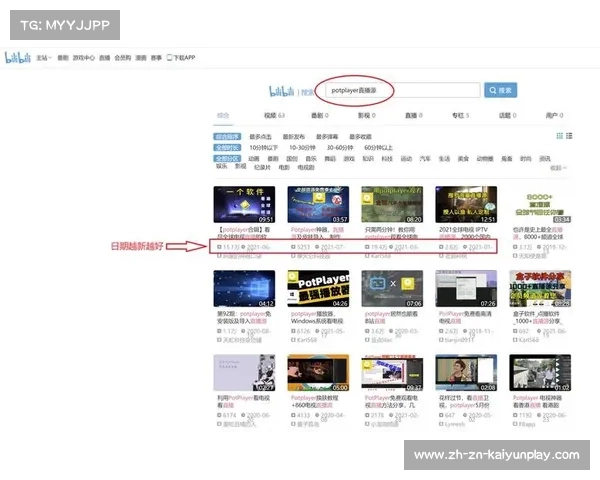Open 游戏中心 in the top navigation

pos(84,58)
